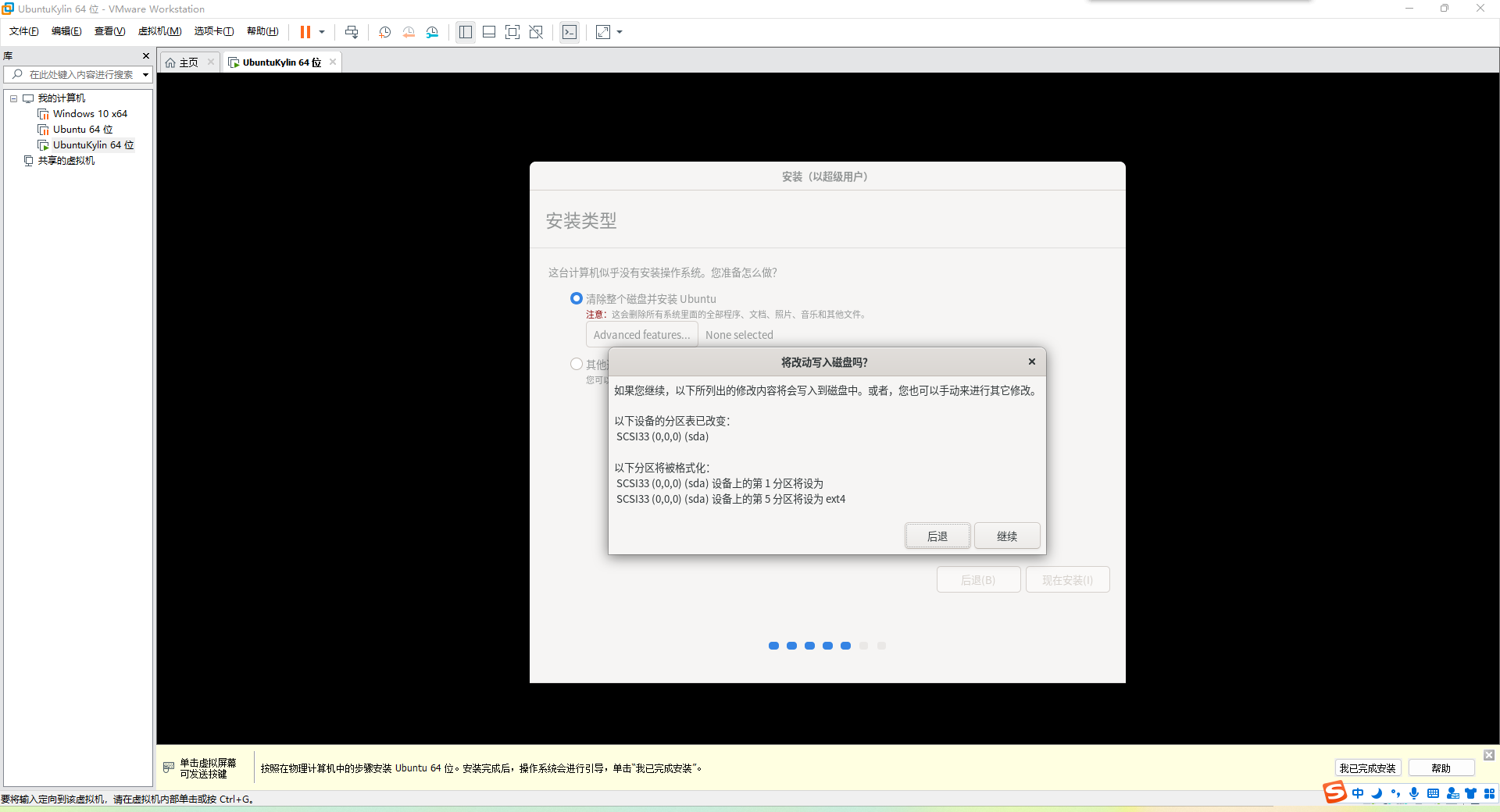Open the 选项卡(T) menu
Image resolution: width=1500 pixels, height=812 pixels.
[214, 31]
